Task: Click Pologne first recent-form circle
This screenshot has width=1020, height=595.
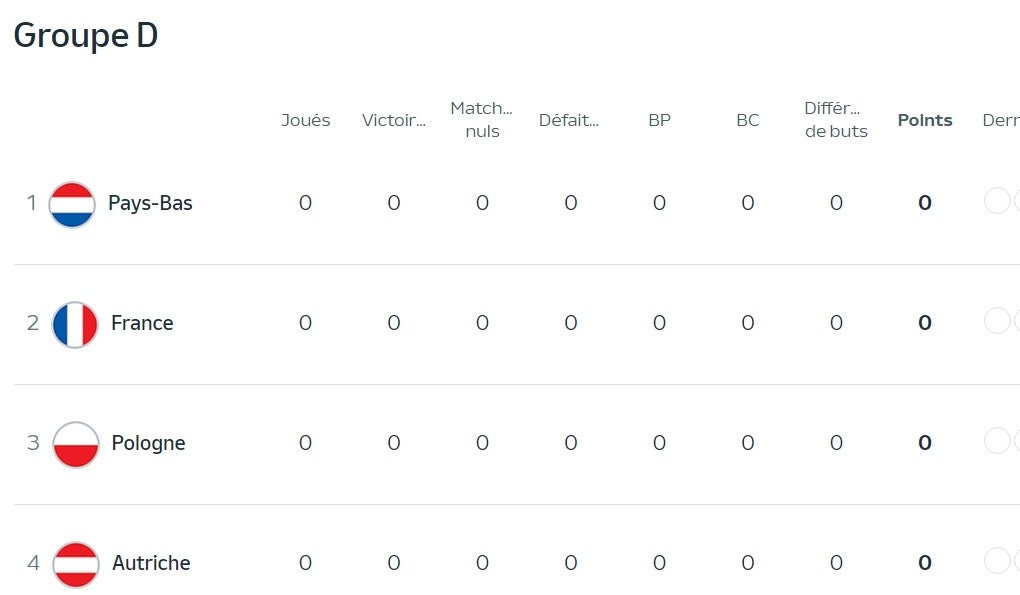Action: (997, 441)
